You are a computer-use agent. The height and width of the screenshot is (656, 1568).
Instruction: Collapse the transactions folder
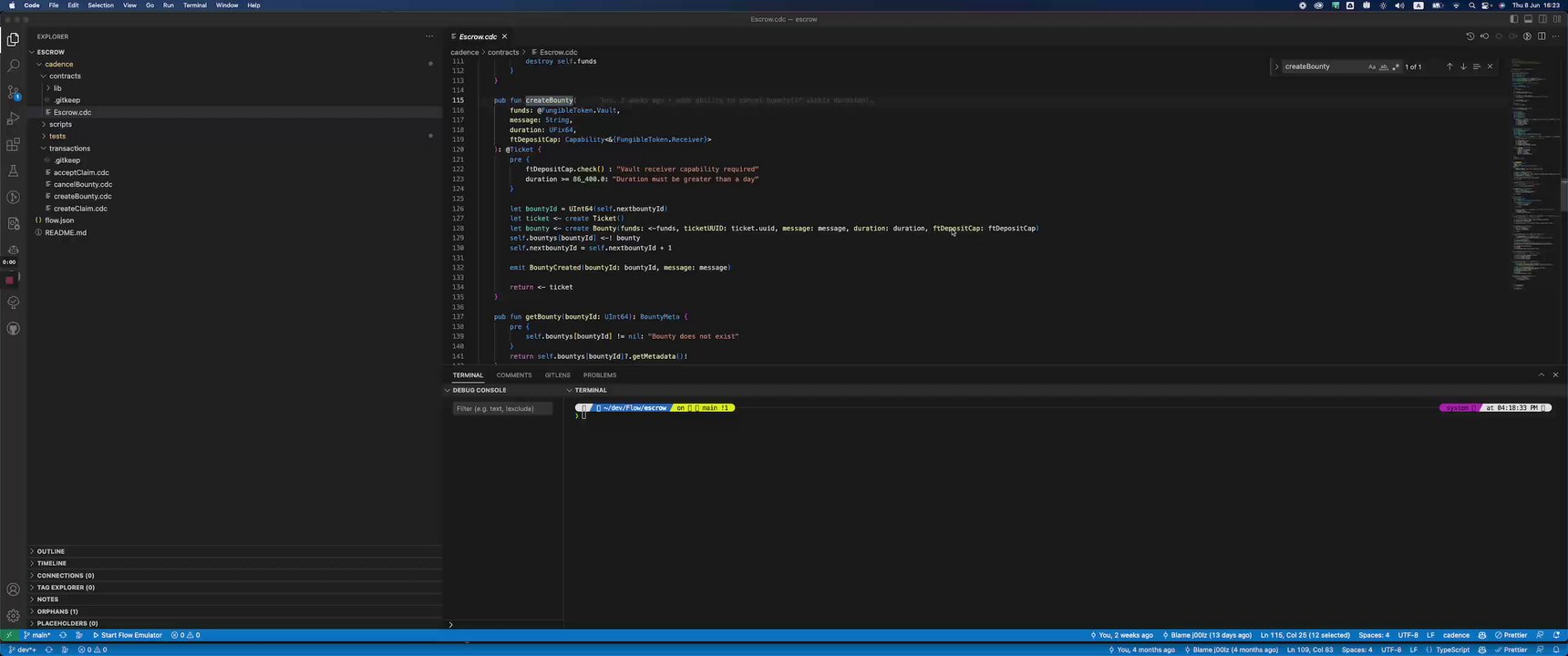69,149
